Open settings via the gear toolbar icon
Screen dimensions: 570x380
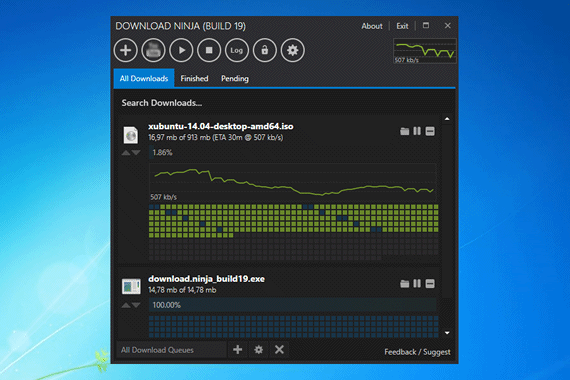coord(293,50)
